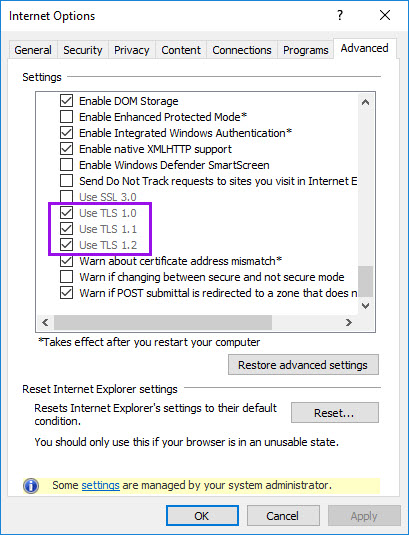The width and height of the screenshot is (409, 535).
Task: Click the blue information icon
Action: [x=31, y=486]
